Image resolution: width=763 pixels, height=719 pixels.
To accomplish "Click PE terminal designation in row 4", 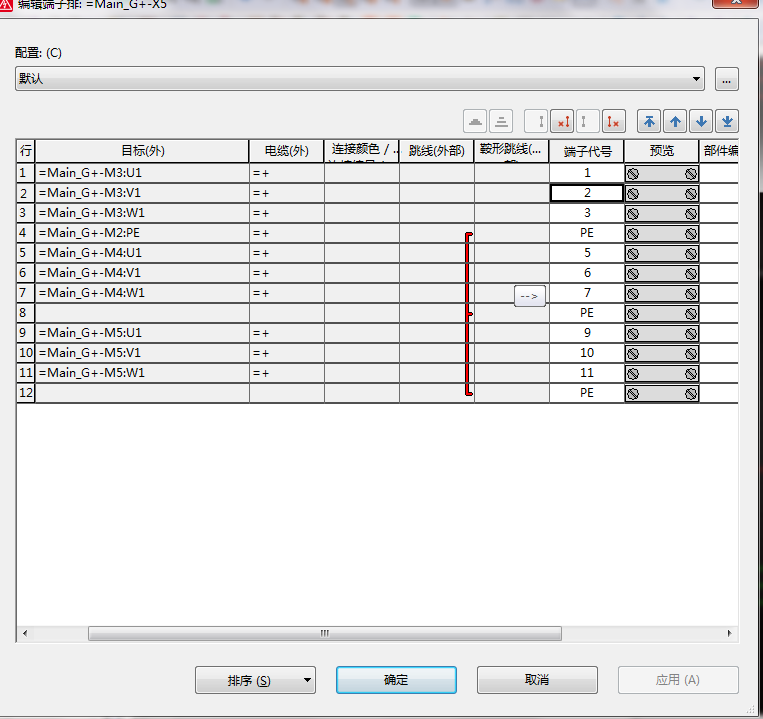I will pyautogui.click(x=587, y=233).
